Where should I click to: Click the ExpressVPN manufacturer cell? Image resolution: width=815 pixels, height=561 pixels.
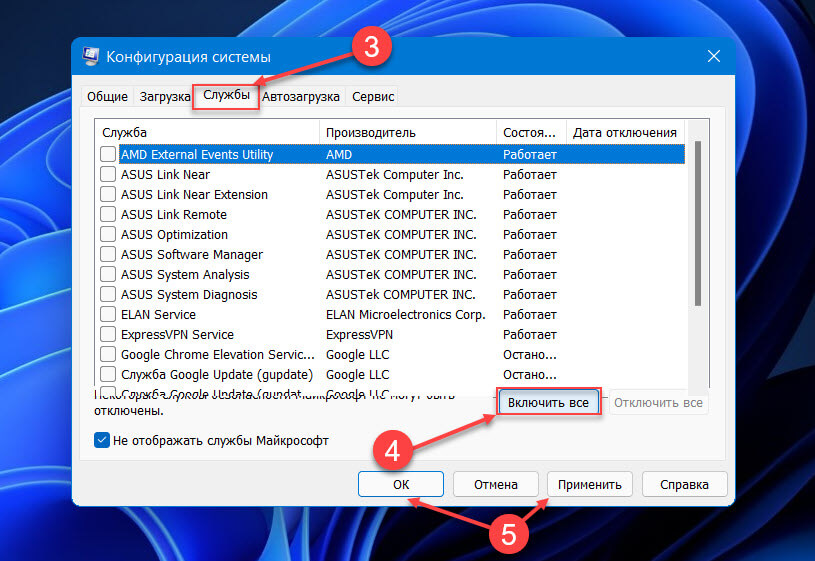tap(359, 335)
